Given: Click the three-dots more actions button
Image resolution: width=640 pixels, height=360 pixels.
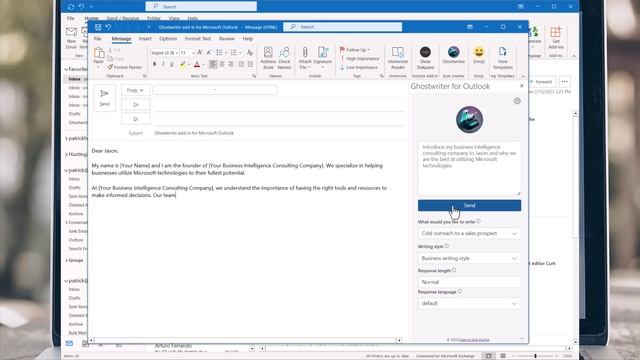Looking at the screenshot, I should click(564, 82).
